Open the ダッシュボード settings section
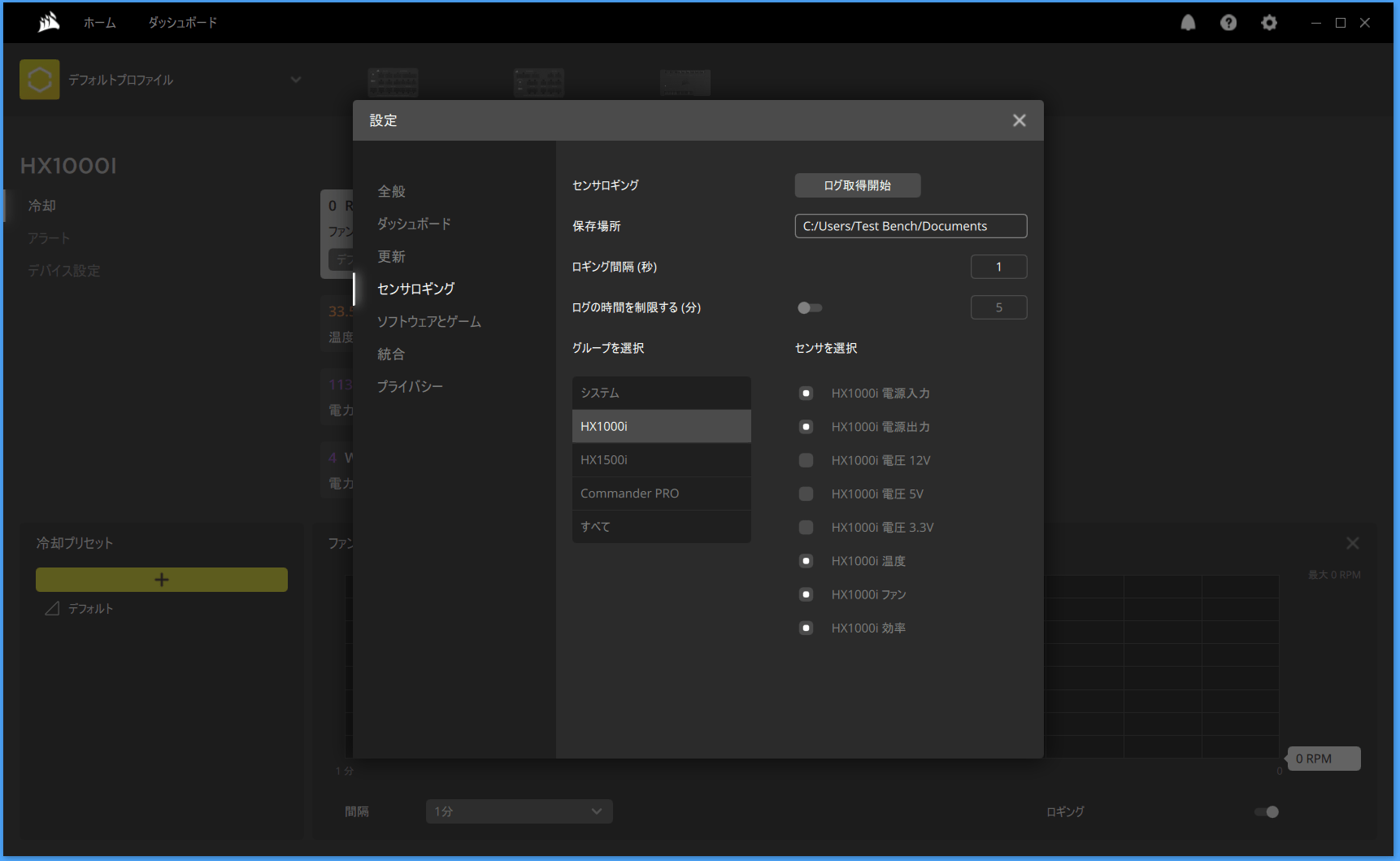Image resolution: width=1400 pixels, height=861 pixels. (x=414, y=224)
